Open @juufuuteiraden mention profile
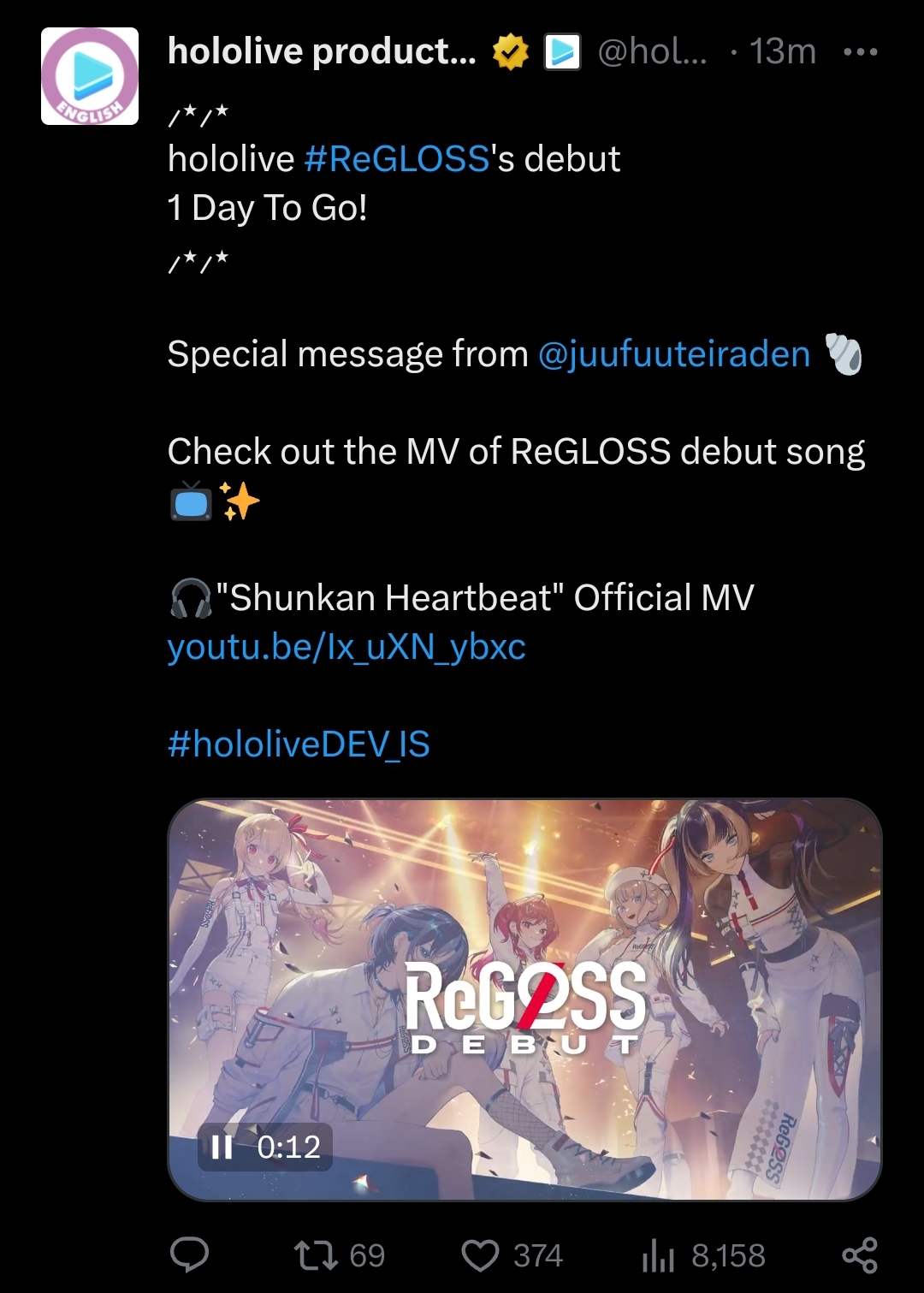Image resolution: width=924 pixels, height=1293 pixels. 674,354
